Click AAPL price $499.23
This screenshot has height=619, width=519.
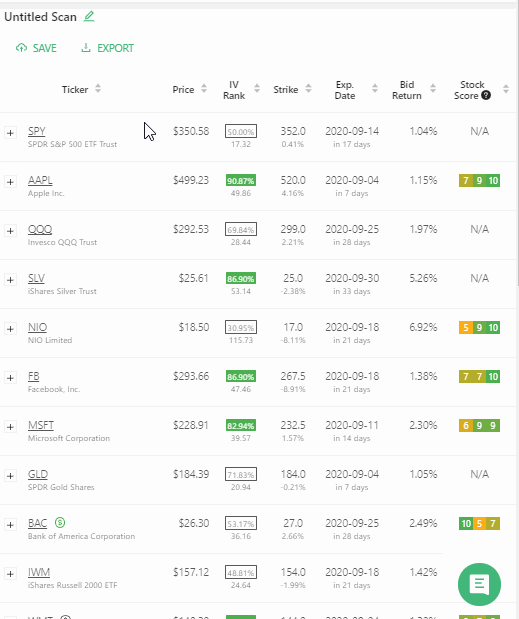coord(191,180)
